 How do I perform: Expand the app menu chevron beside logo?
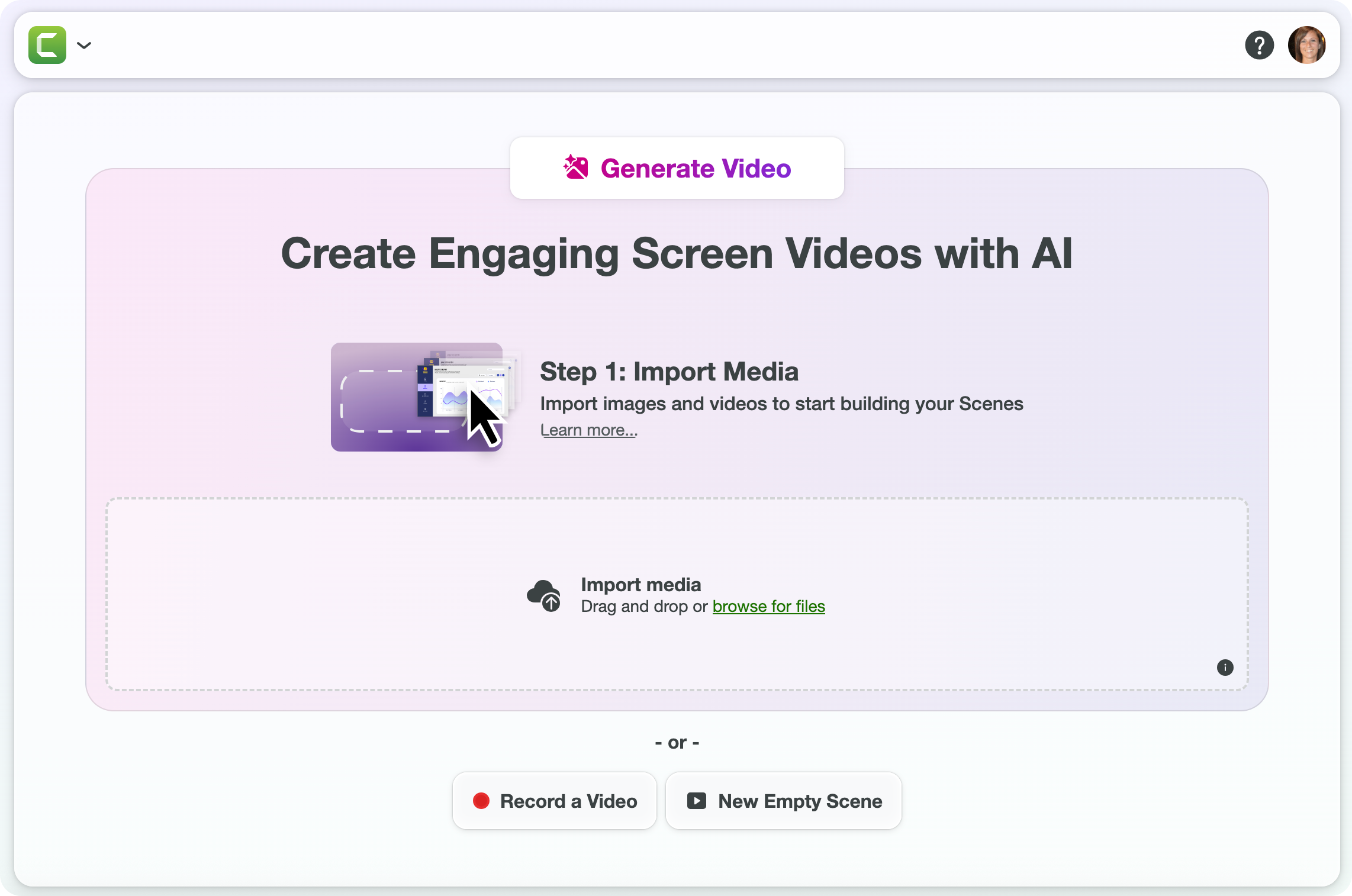pyautogui.click(x=84, y=45)
